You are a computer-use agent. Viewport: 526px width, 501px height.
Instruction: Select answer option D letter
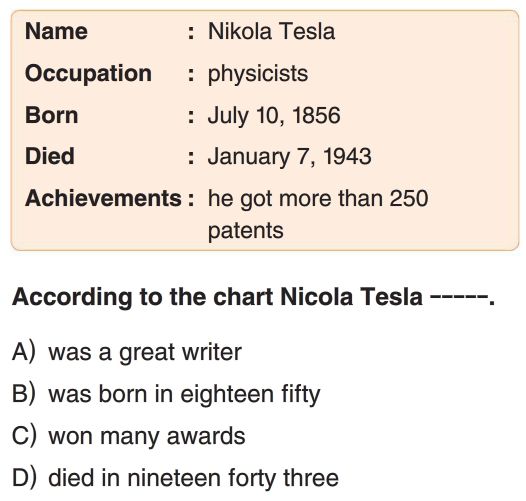[23, 478]
